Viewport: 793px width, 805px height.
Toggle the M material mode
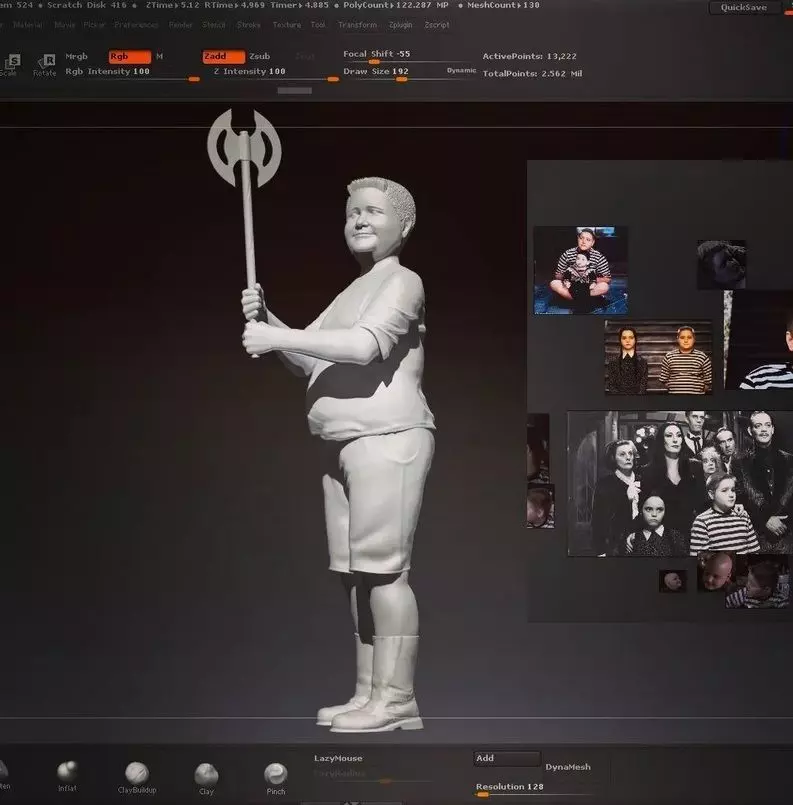(160, 56)
